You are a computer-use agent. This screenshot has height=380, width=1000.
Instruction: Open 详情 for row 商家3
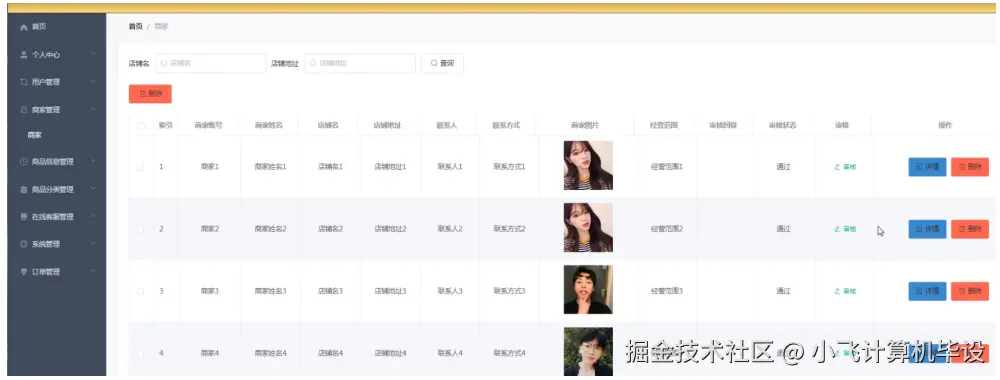[x=927, y=291]
